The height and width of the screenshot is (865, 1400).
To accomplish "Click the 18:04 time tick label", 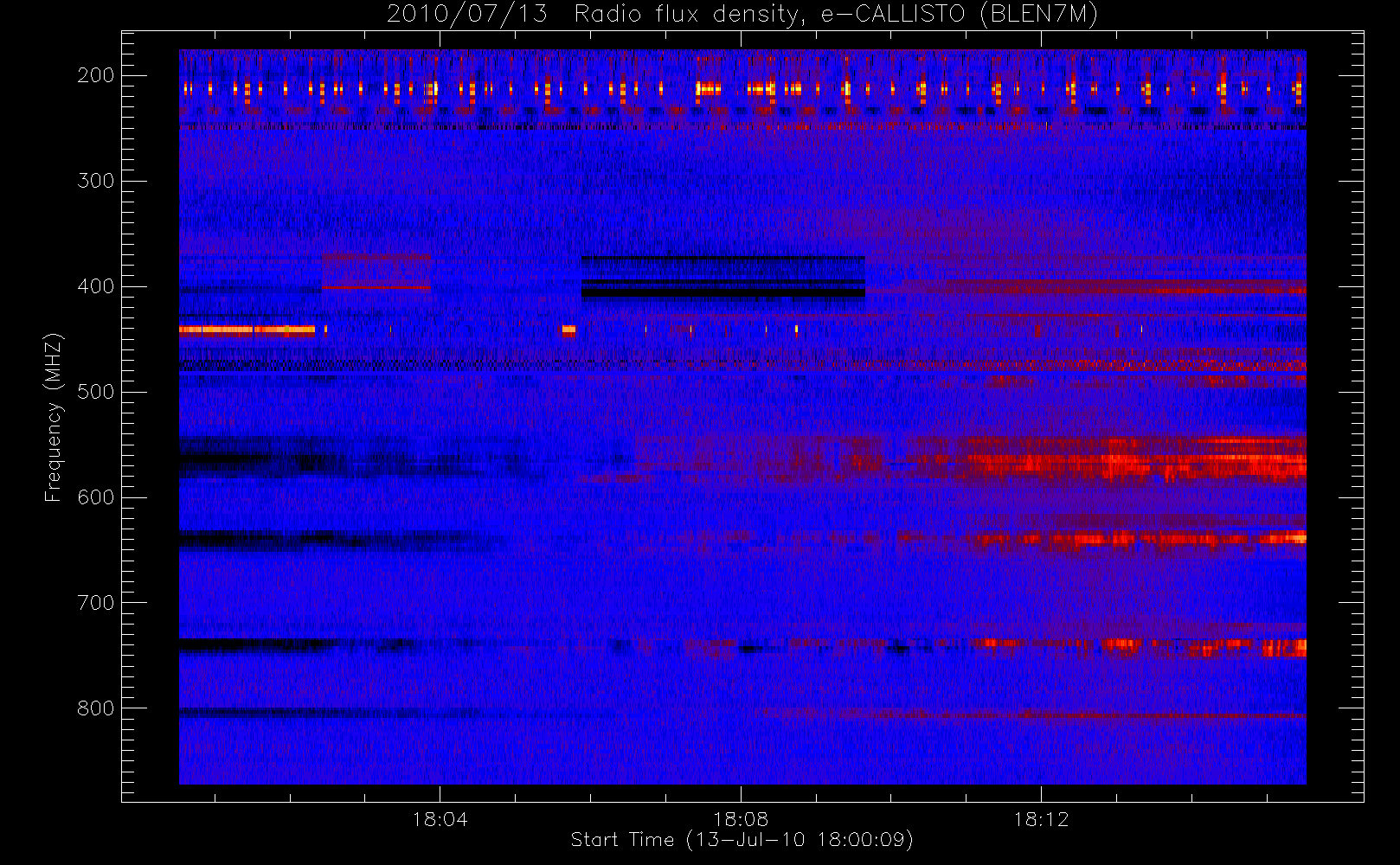I will 440,819.
